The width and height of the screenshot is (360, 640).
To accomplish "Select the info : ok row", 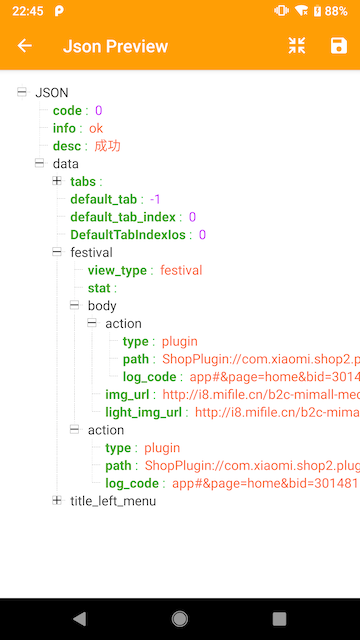I will pos(78,129).
